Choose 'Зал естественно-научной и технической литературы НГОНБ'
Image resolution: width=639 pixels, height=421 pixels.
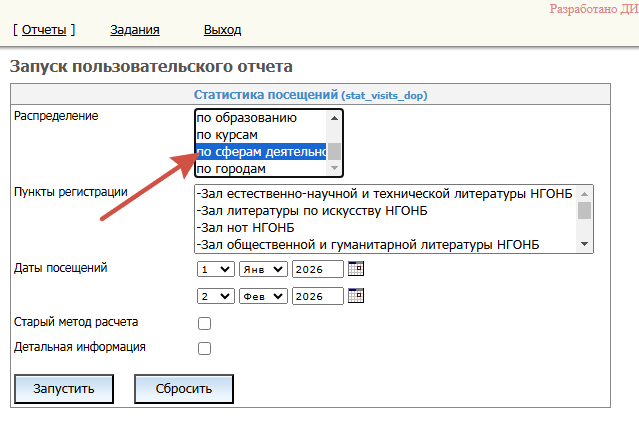point(386,194)
